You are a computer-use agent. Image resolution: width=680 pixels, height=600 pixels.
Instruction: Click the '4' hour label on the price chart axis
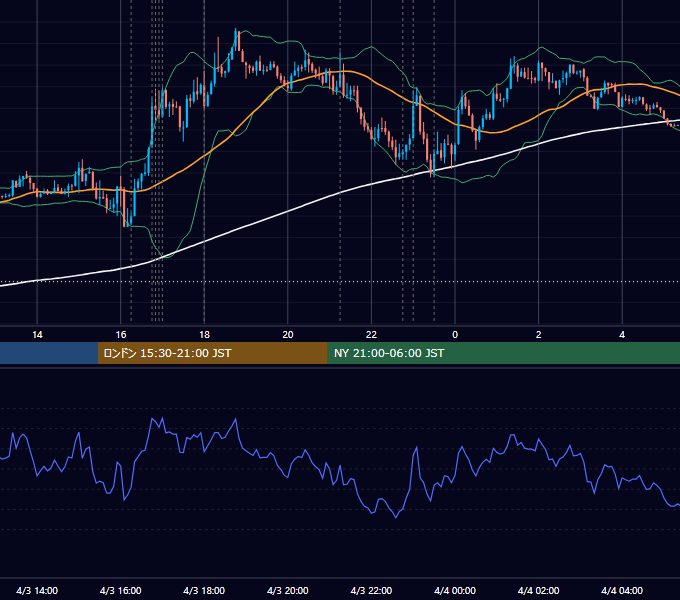(622, 335)
